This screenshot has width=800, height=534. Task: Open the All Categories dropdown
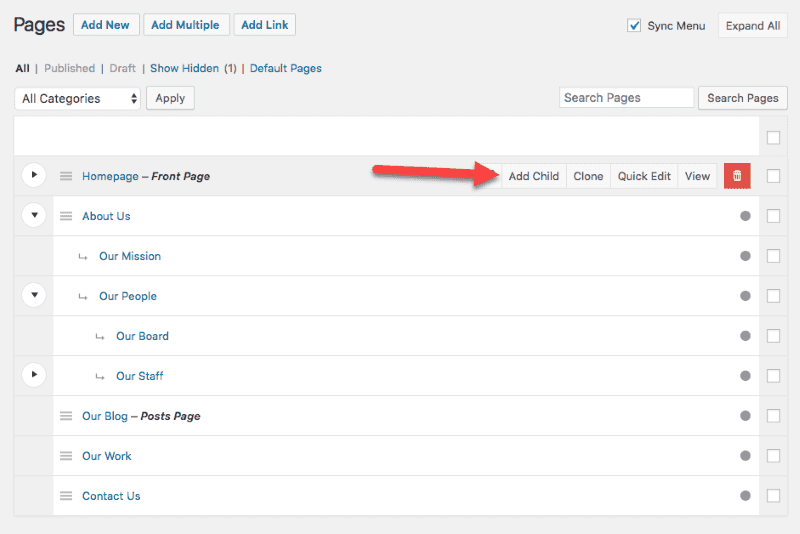tap(78, 98)
